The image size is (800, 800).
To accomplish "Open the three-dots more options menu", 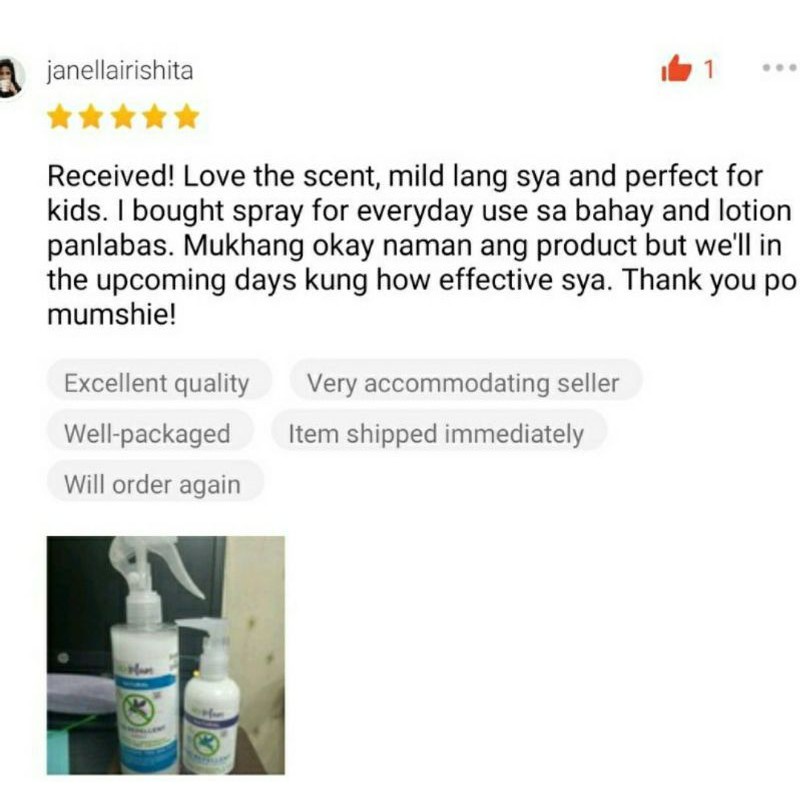I will 780,67.
